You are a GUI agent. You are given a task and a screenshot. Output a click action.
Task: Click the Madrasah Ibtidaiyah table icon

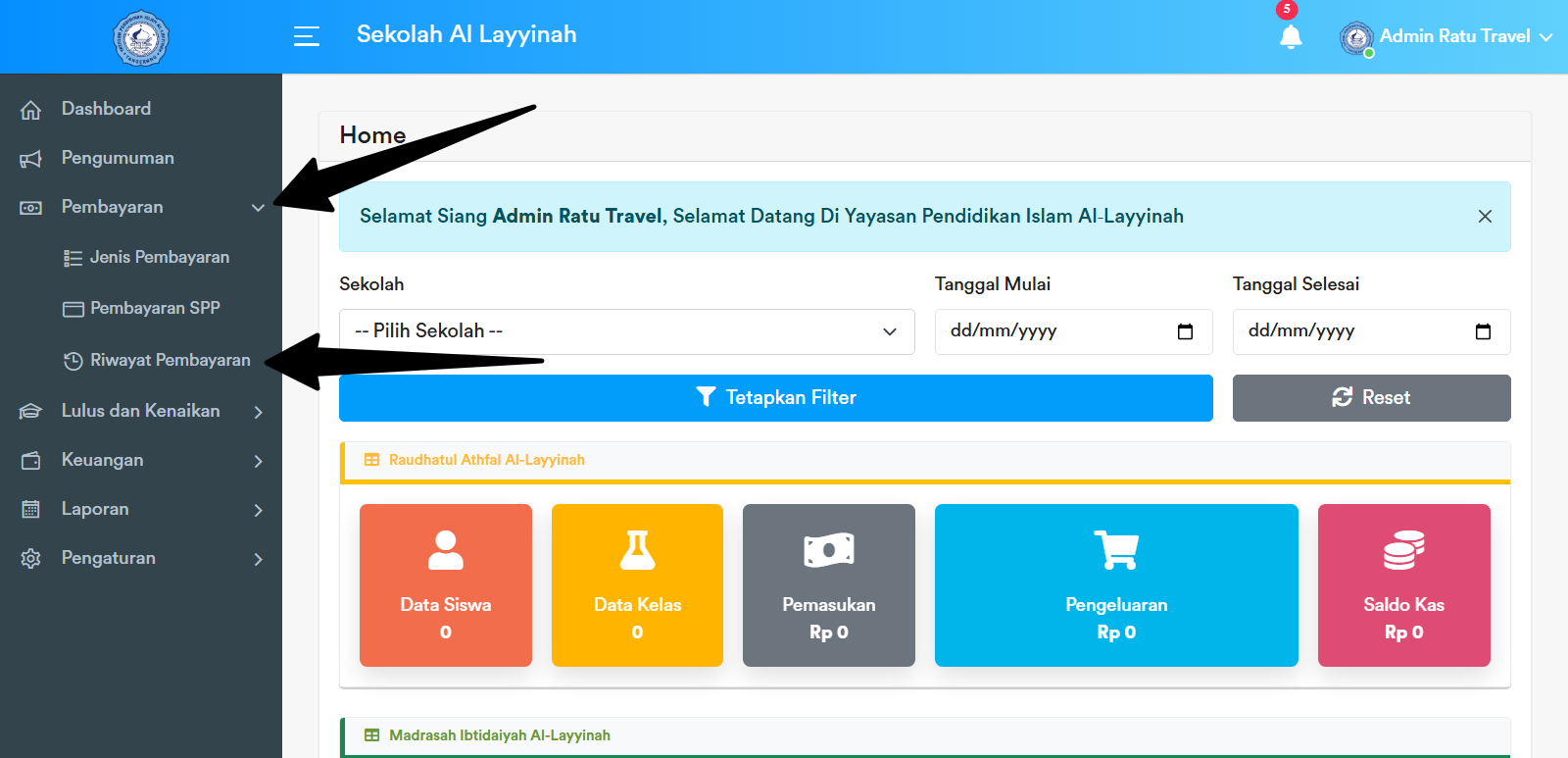(x=371, y=735)
